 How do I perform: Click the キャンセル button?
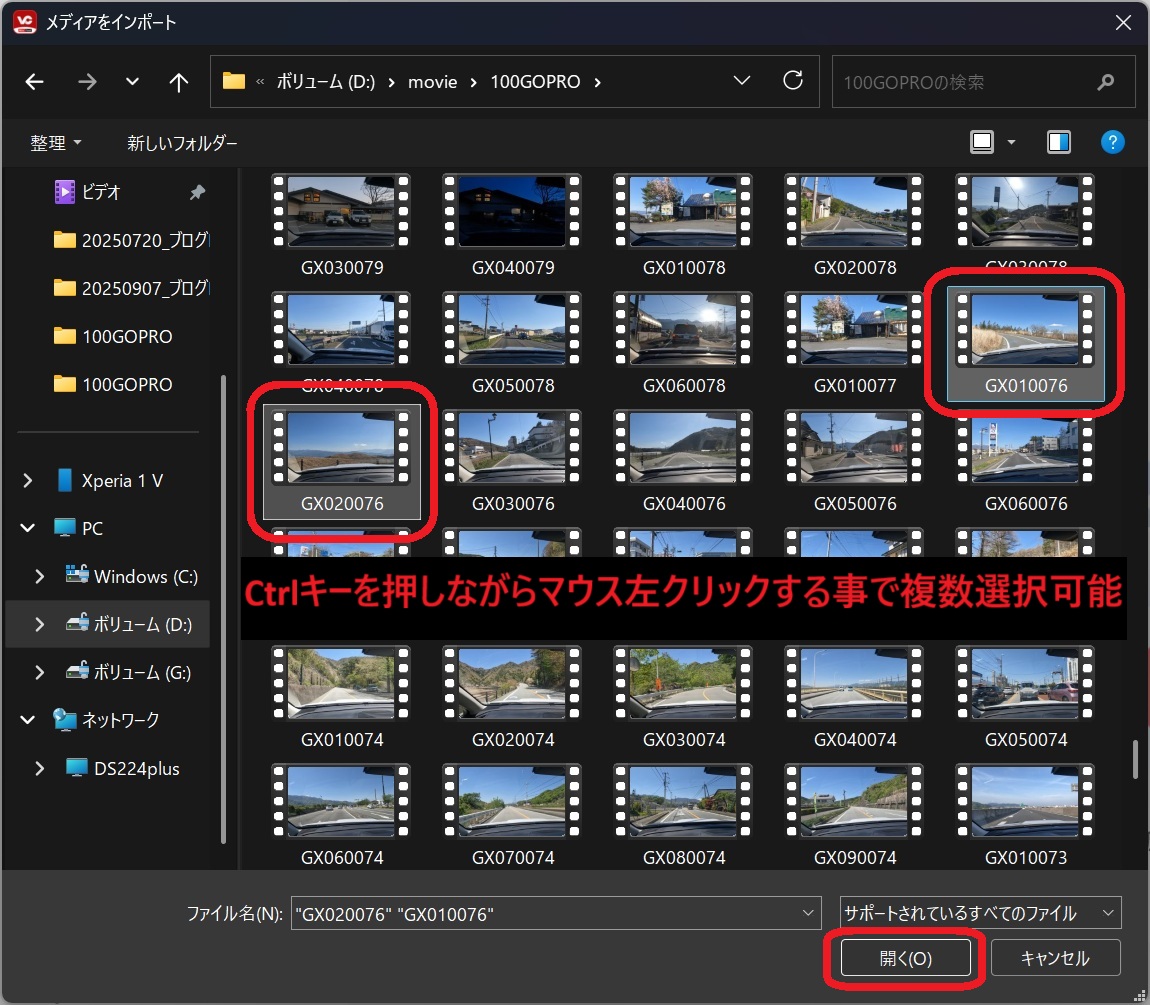[x=1055, y=958]
